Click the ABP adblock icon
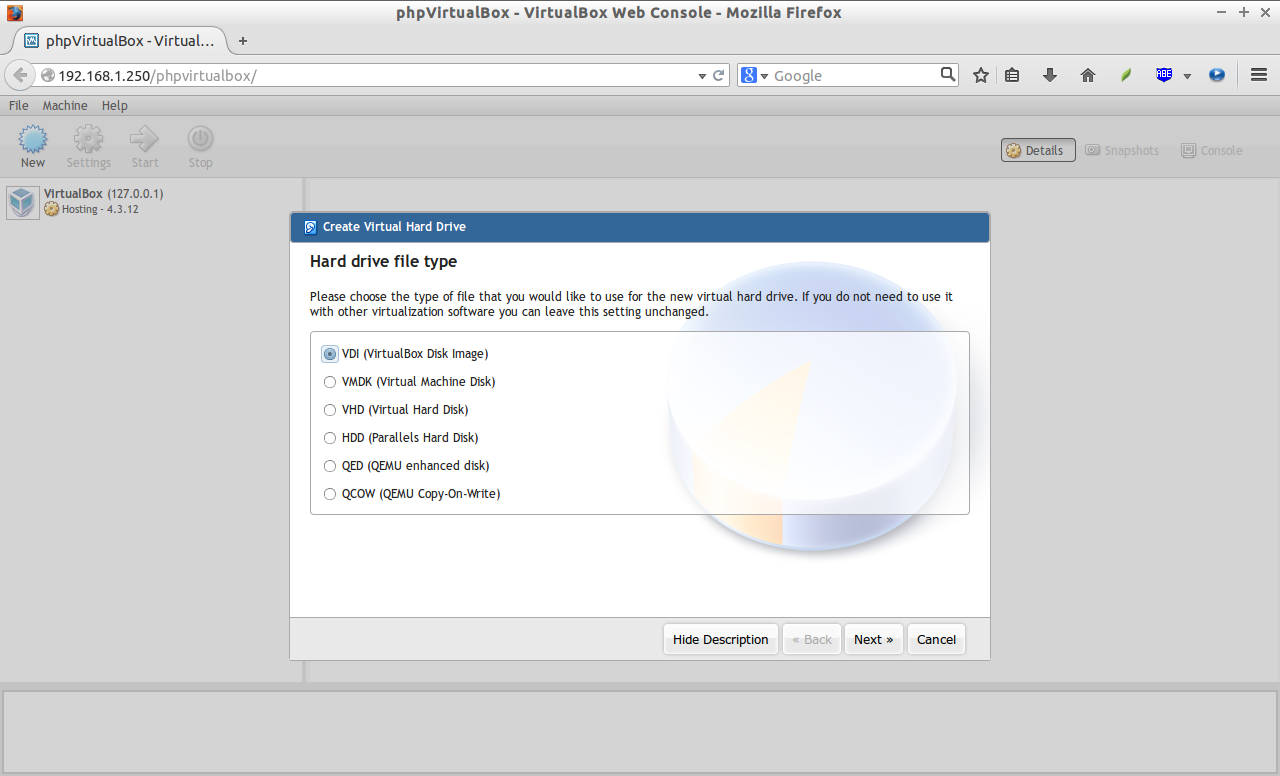The height and width of the screenshot is (776, 1280). (x=1164, y=75)
